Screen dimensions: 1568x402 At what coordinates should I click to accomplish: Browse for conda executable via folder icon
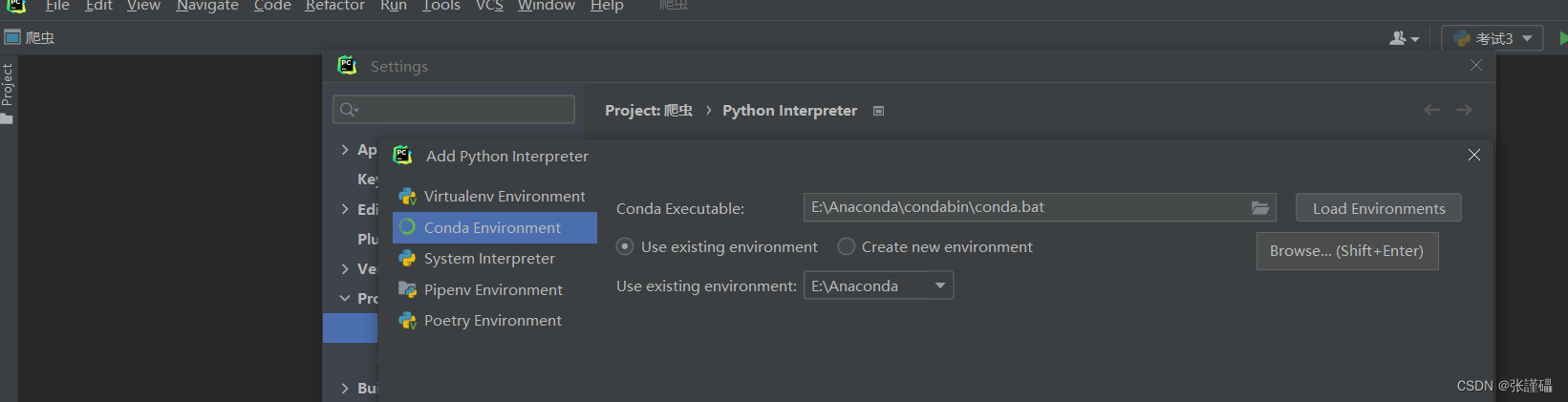click(x=1260, y=207)
